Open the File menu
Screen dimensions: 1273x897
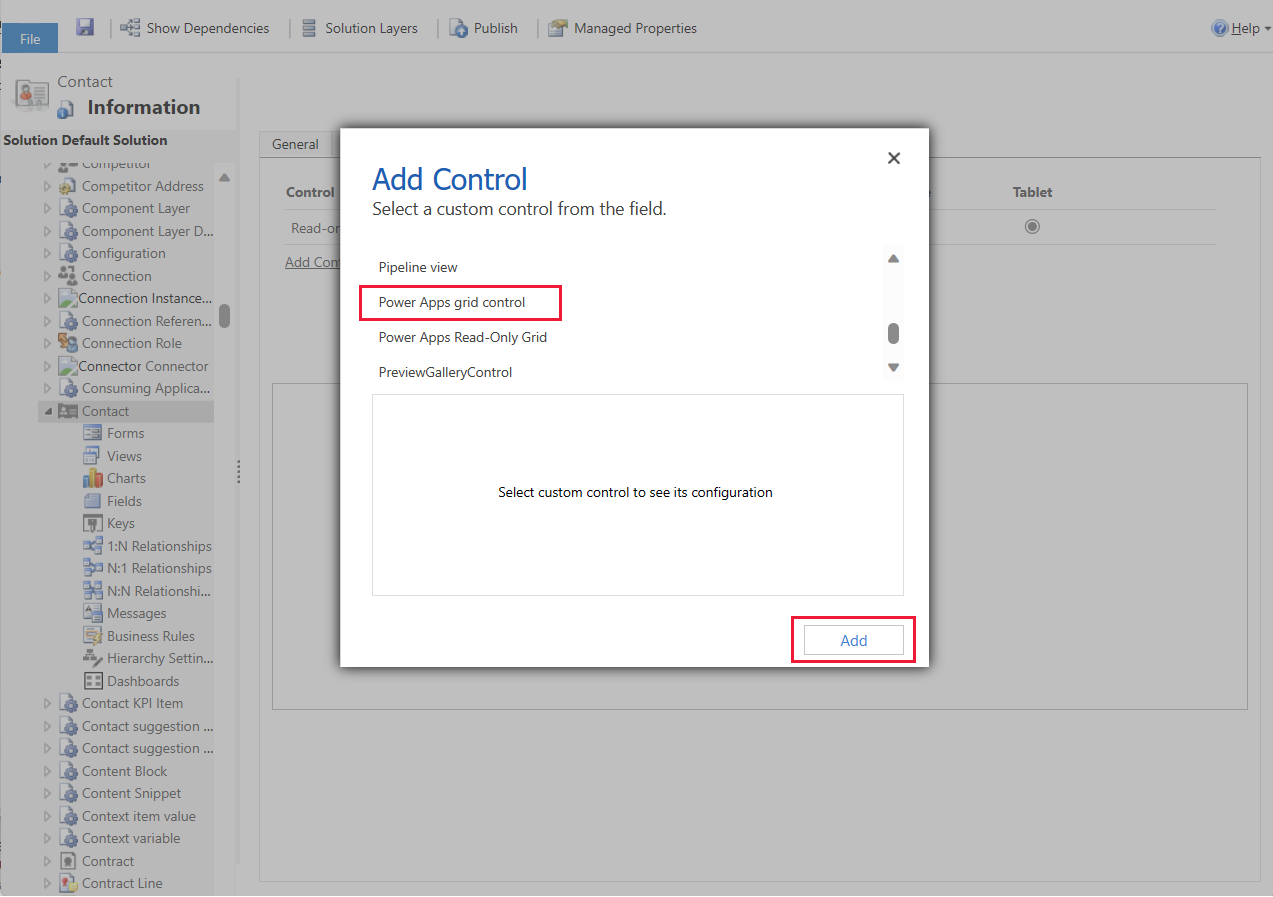30,39
